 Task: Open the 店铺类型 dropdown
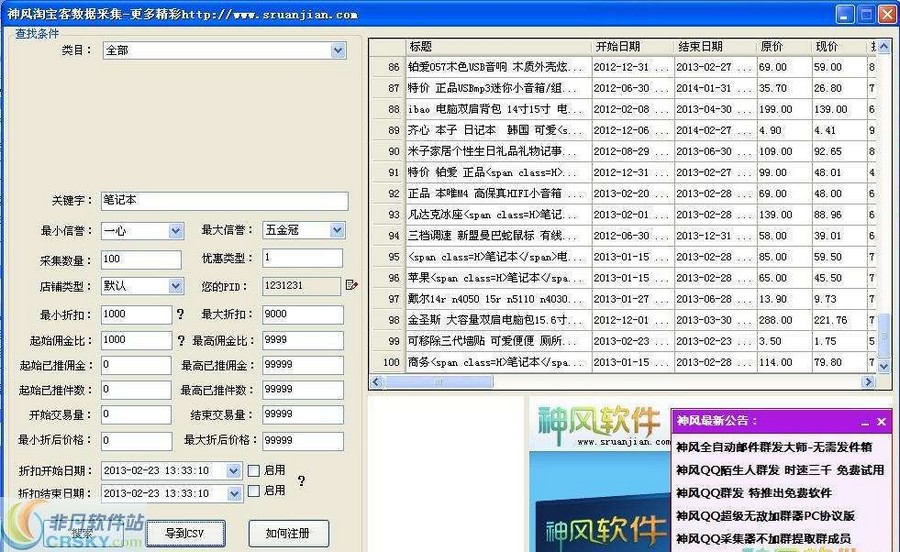pyautogui.click(x=176, y=286)
